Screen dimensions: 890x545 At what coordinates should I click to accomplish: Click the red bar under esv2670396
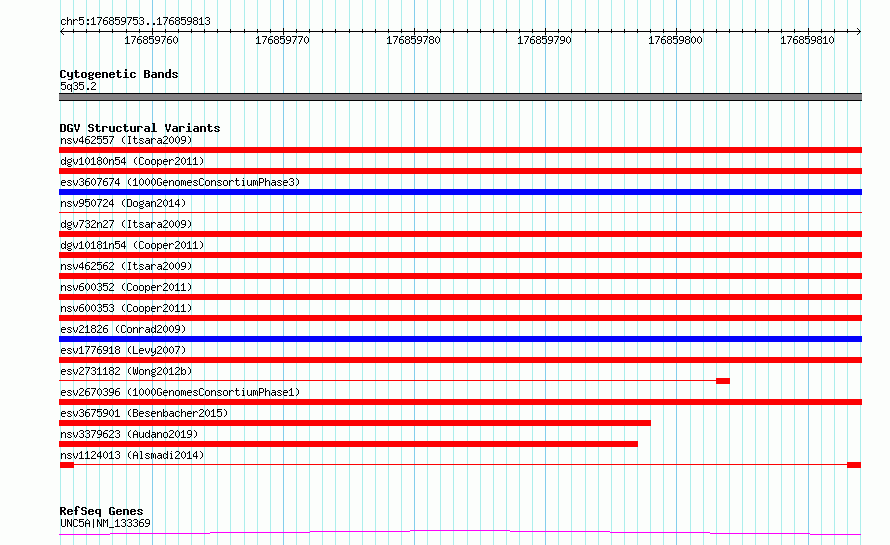tap(460, 402)
